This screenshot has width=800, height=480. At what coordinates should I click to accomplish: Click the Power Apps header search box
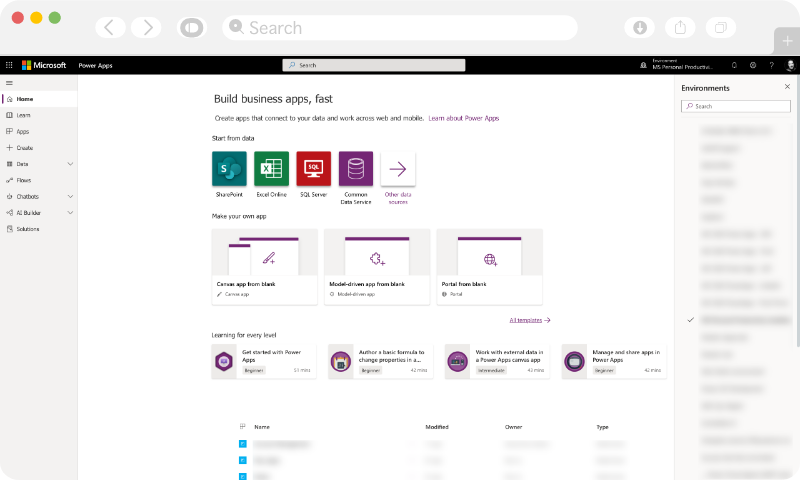374,65
